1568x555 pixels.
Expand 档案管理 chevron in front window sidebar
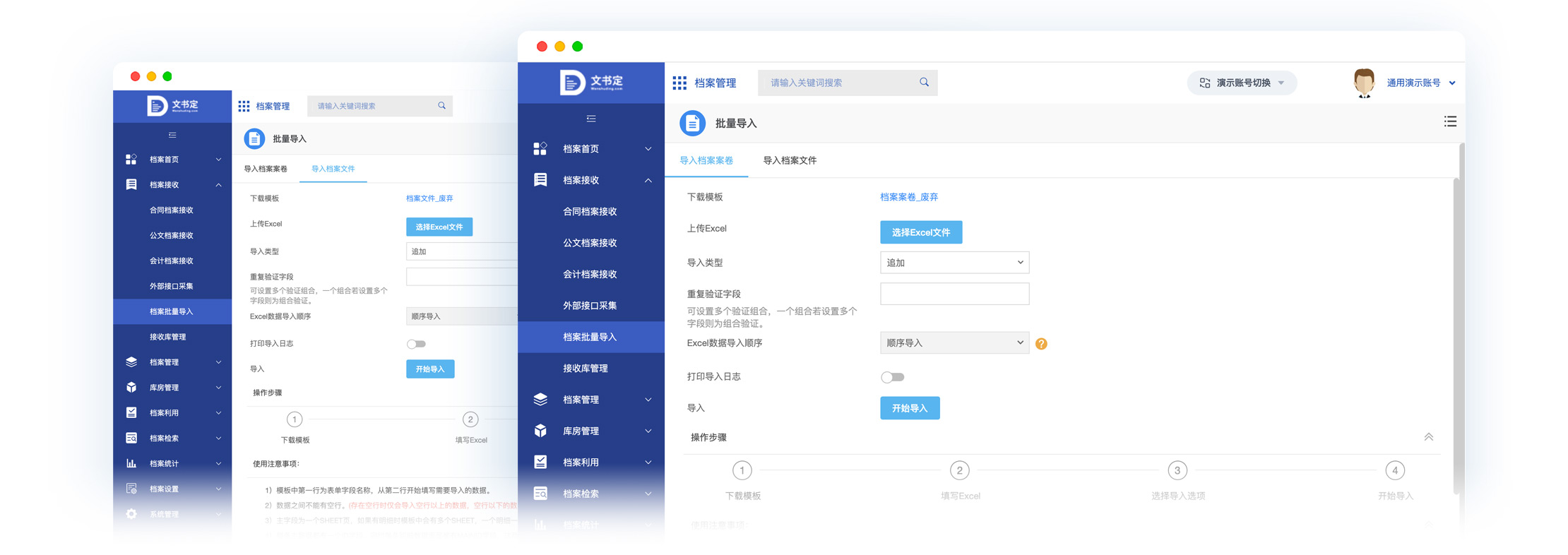pos(648,400)
